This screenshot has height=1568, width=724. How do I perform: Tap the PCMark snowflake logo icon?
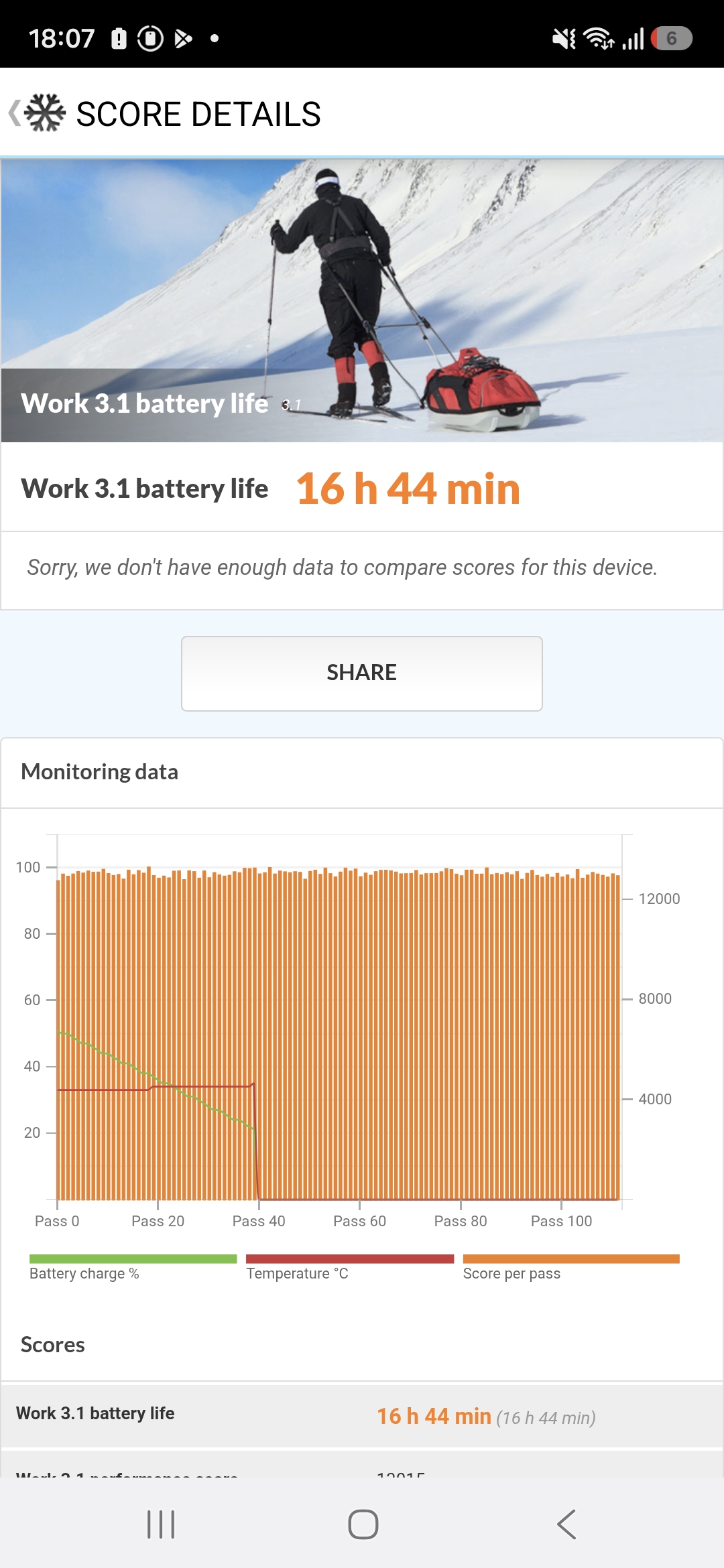coord(45,113)
